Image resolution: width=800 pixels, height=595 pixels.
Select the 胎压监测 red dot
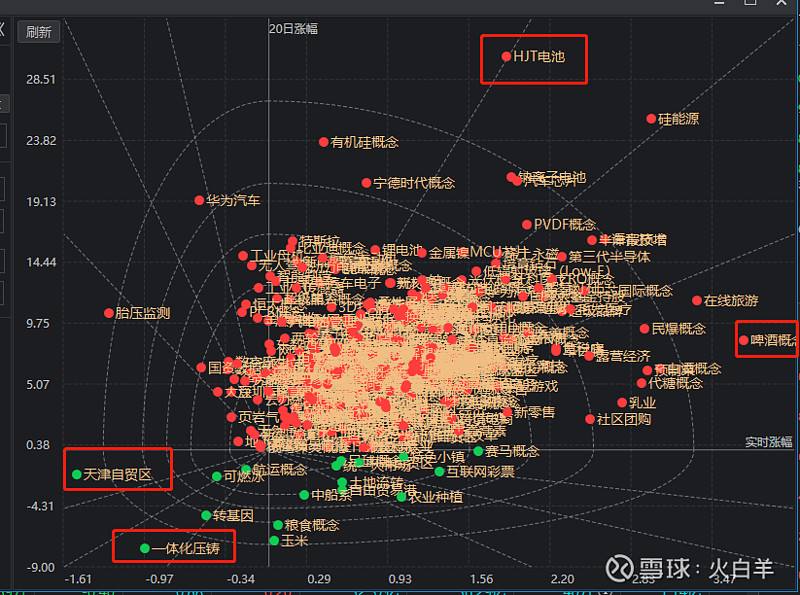click(x=109, y=313)
